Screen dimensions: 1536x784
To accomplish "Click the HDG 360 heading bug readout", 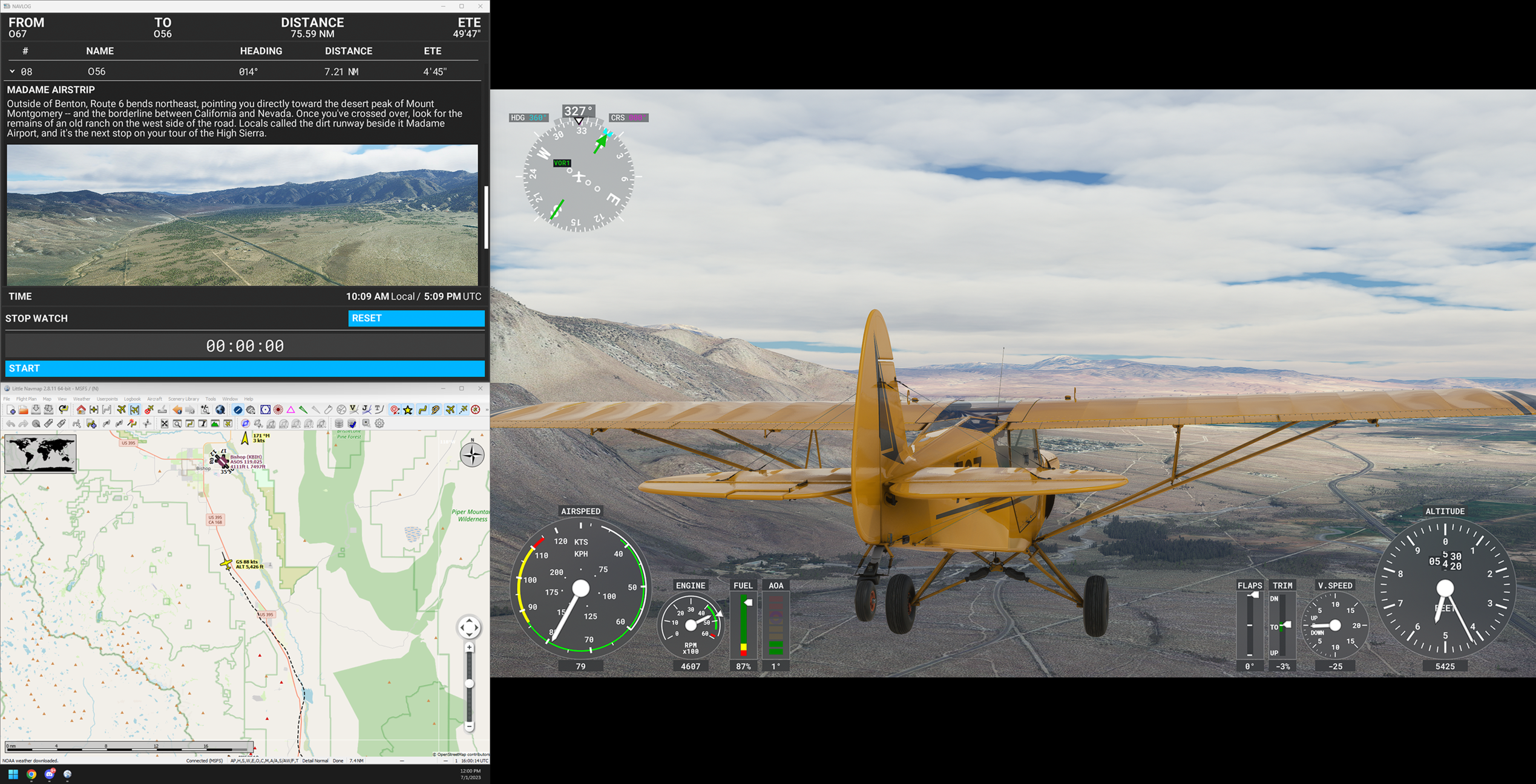I will click(528, 118).
